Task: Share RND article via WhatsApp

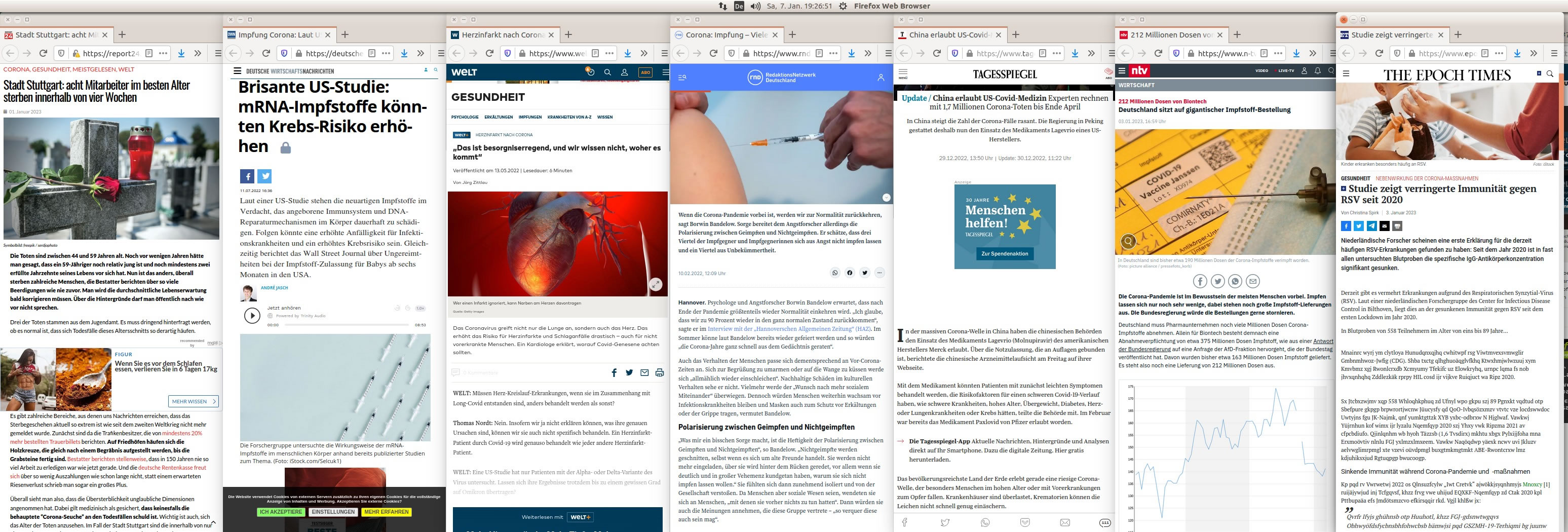Action: 835,273
